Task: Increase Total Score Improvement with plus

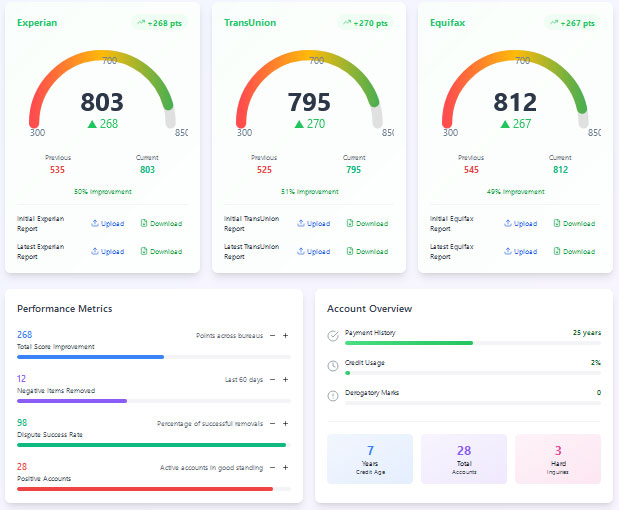Action: (x=285, y=336)
